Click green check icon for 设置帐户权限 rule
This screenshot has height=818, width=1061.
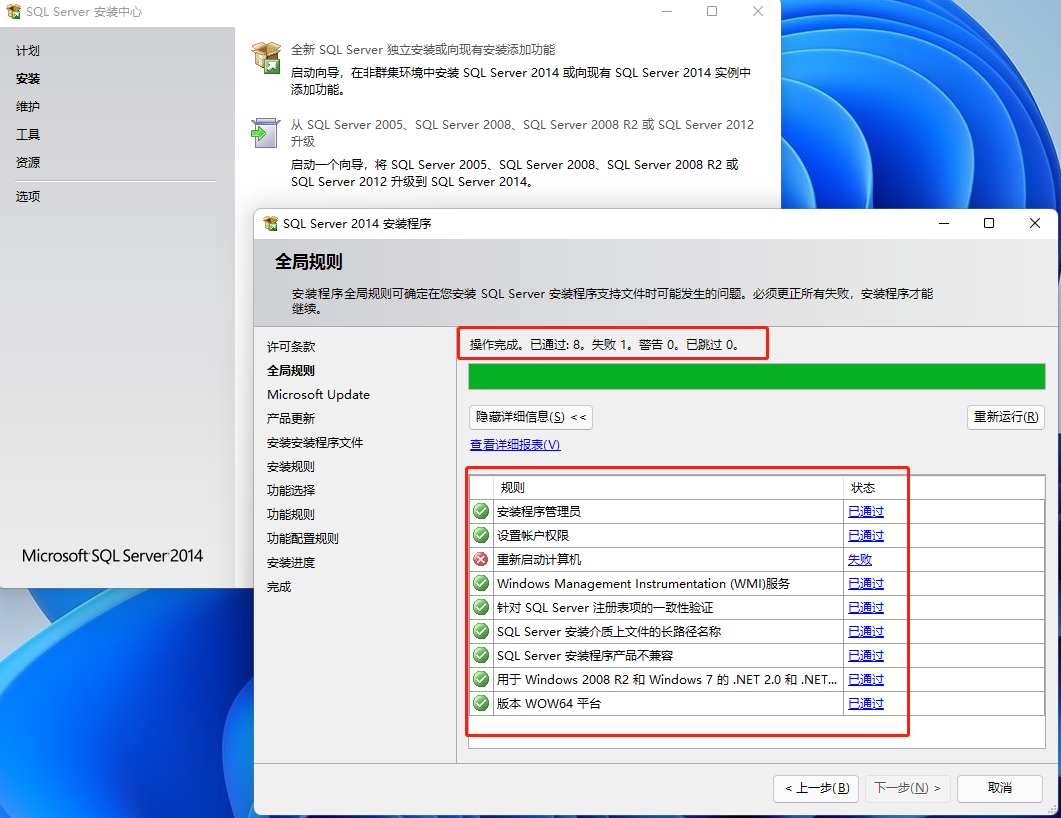pos(481,535)
